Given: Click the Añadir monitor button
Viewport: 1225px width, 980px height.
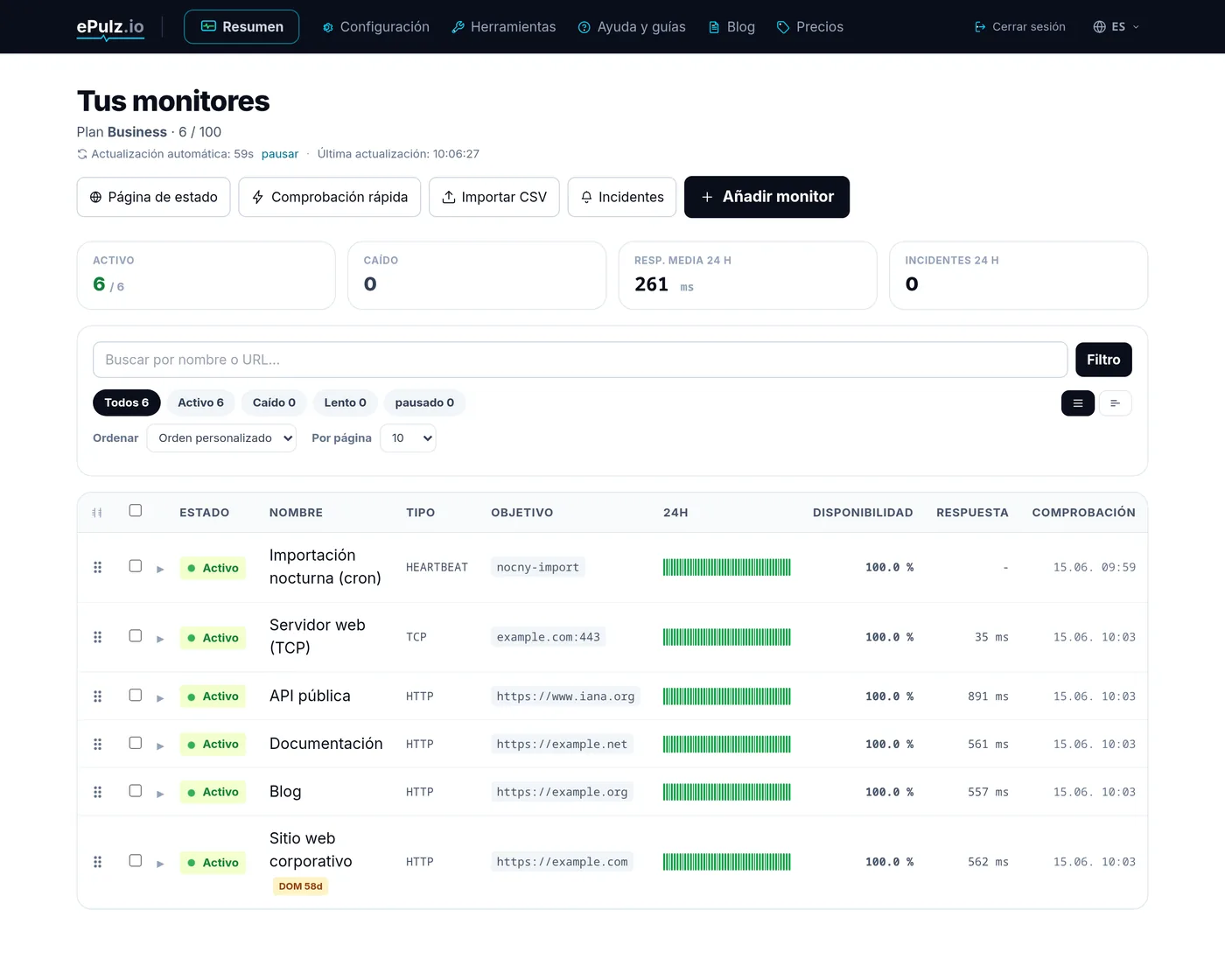Looking at the screenshot, I should 766,197.
